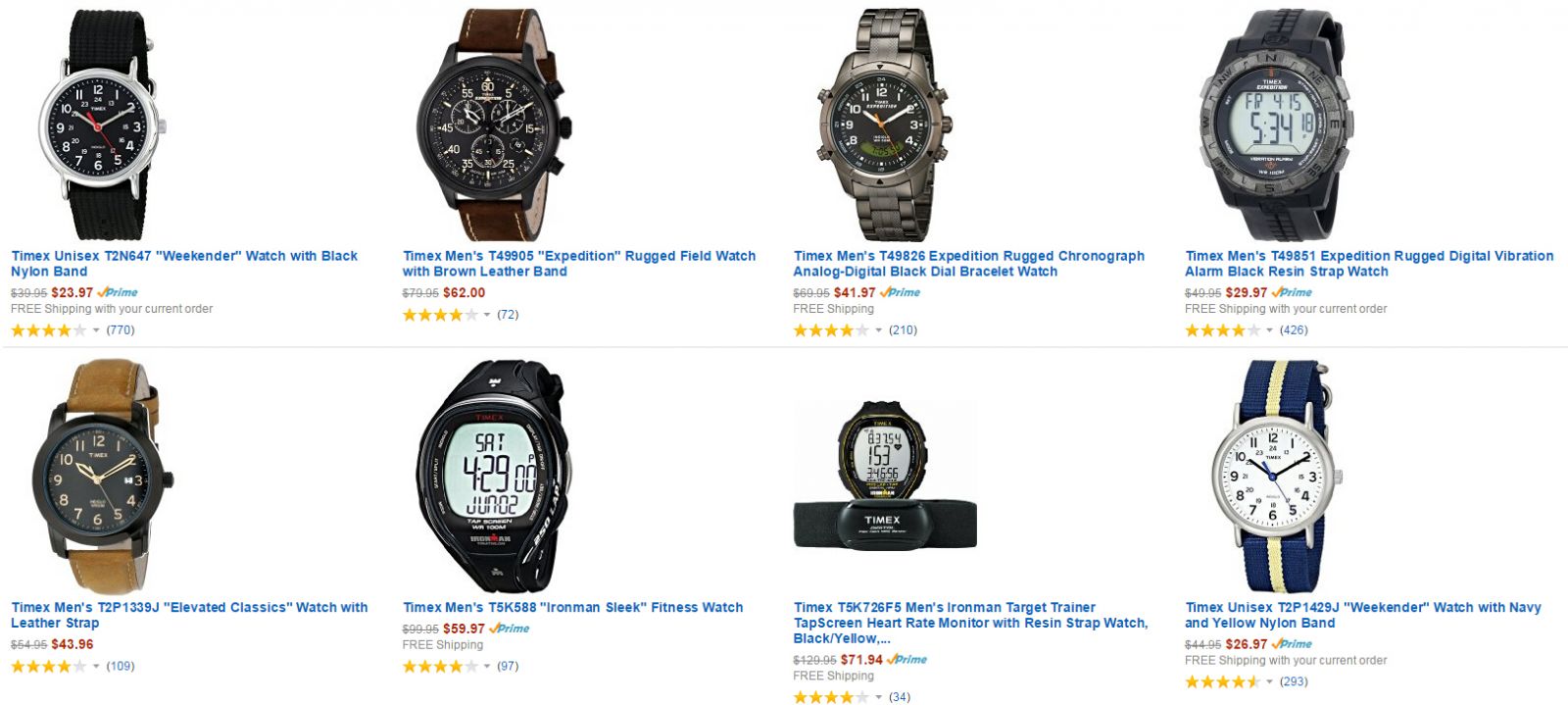The width and height of the screenshot is (1568, 705).
Task: Click the star rating of T49905 Expedition Field Watch
Action: 440,315
